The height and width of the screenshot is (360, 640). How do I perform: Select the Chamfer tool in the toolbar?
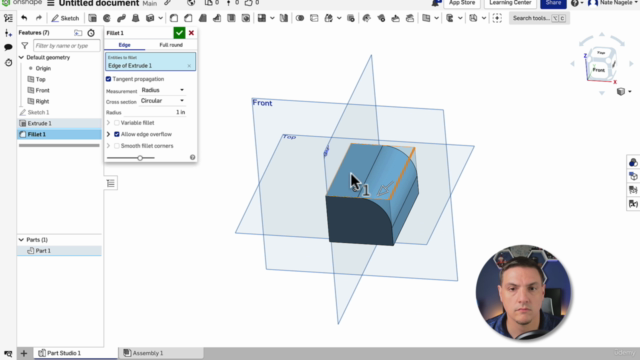pyautogui.click(x=188, y=18)
